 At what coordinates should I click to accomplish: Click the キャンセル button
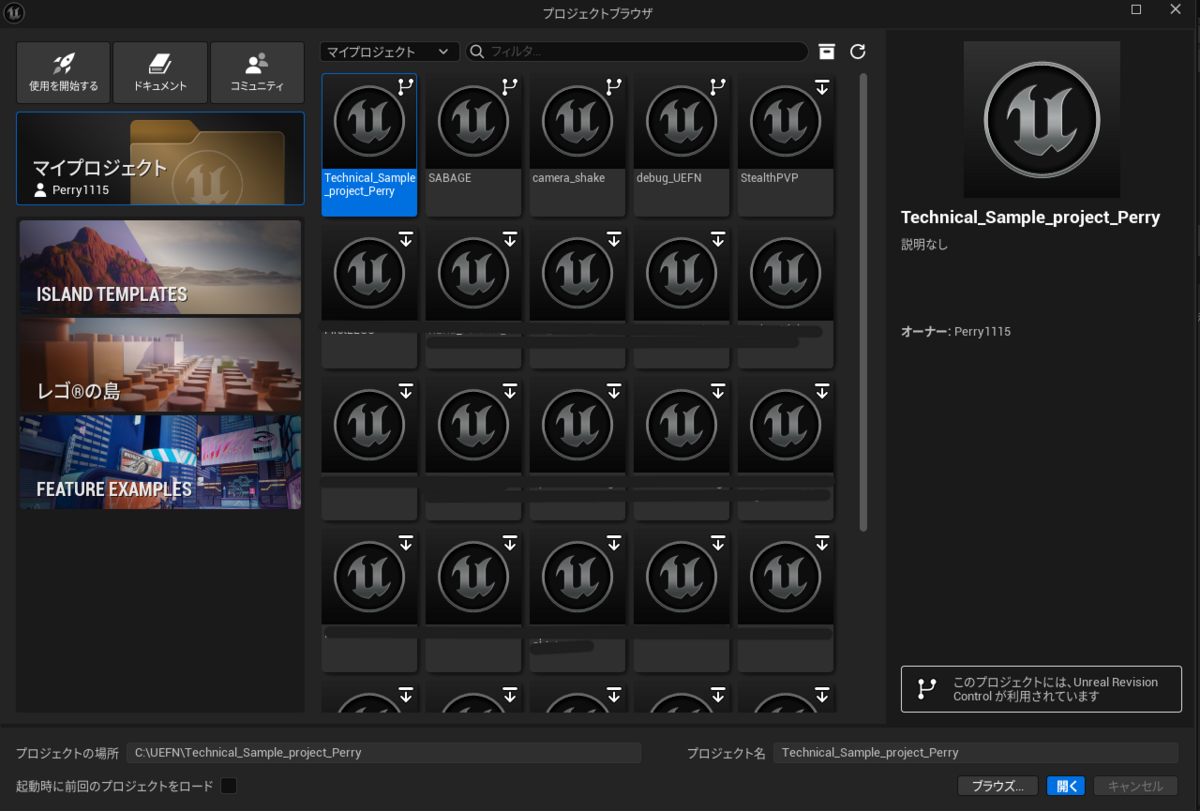pos(1136,786)
